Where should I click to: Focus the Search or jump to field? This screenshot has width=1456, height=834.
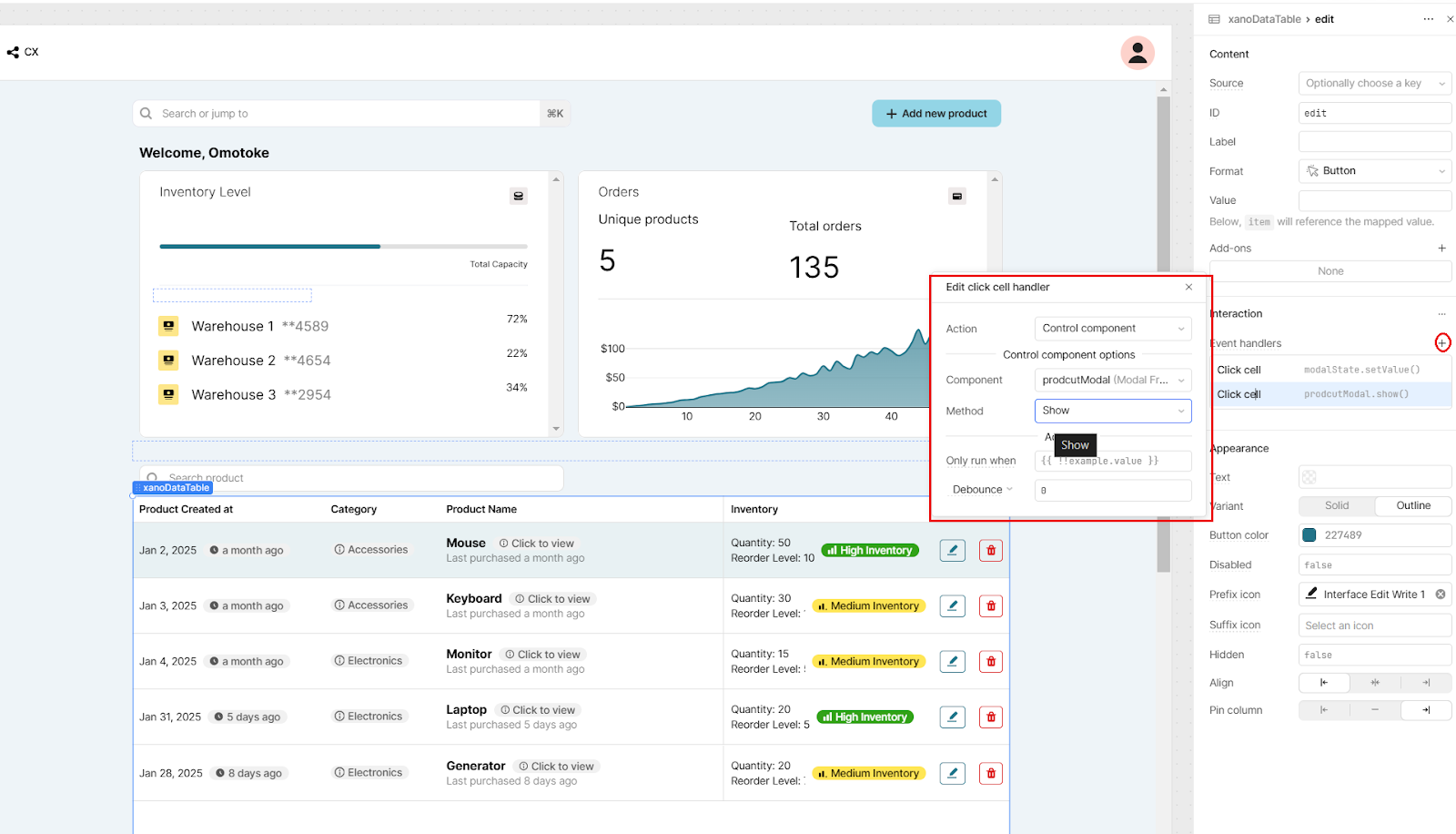337,114
